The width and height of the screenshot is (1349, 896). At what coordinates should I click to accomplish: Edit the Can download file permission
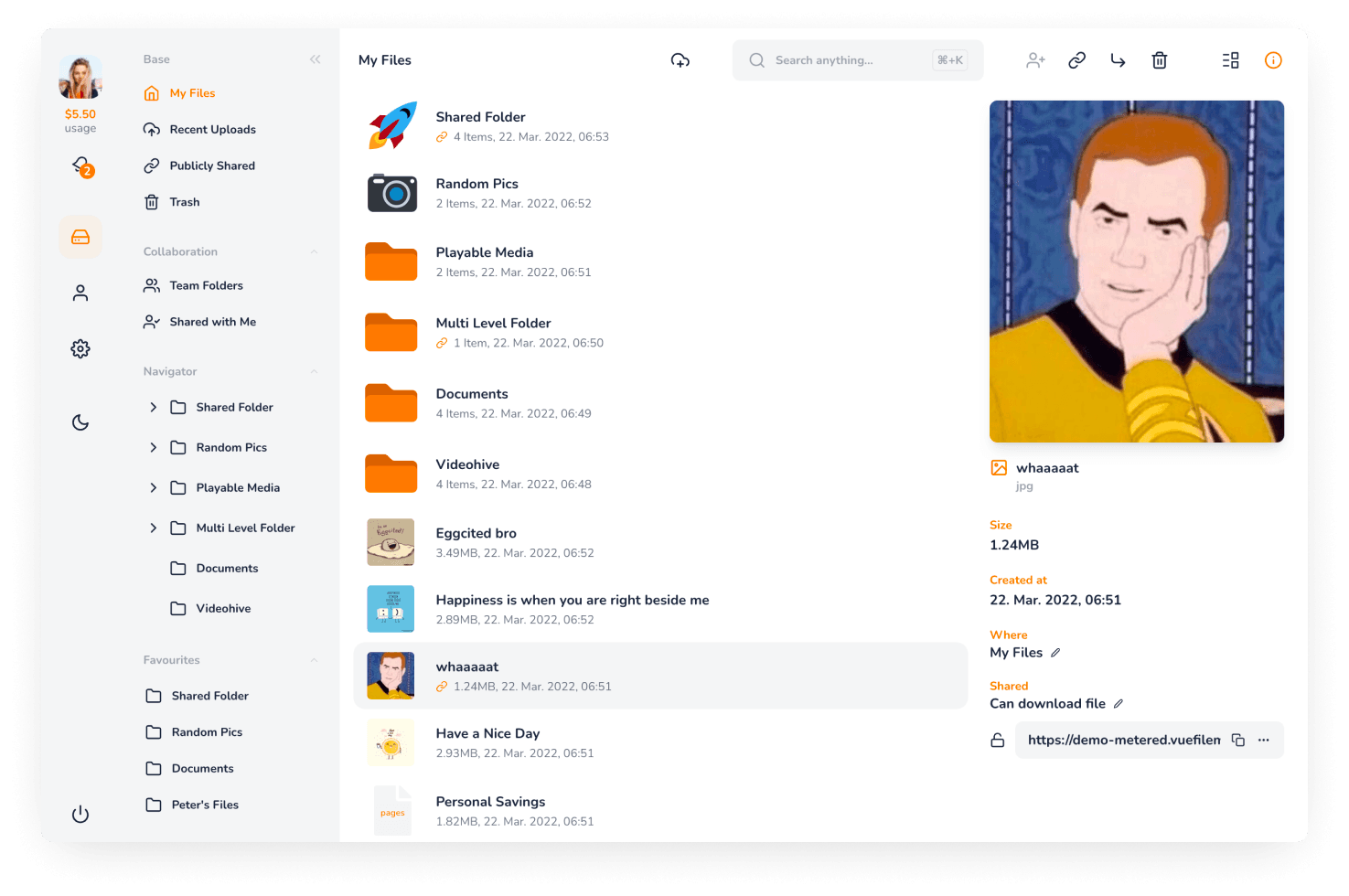click(x=1118, y=704)
